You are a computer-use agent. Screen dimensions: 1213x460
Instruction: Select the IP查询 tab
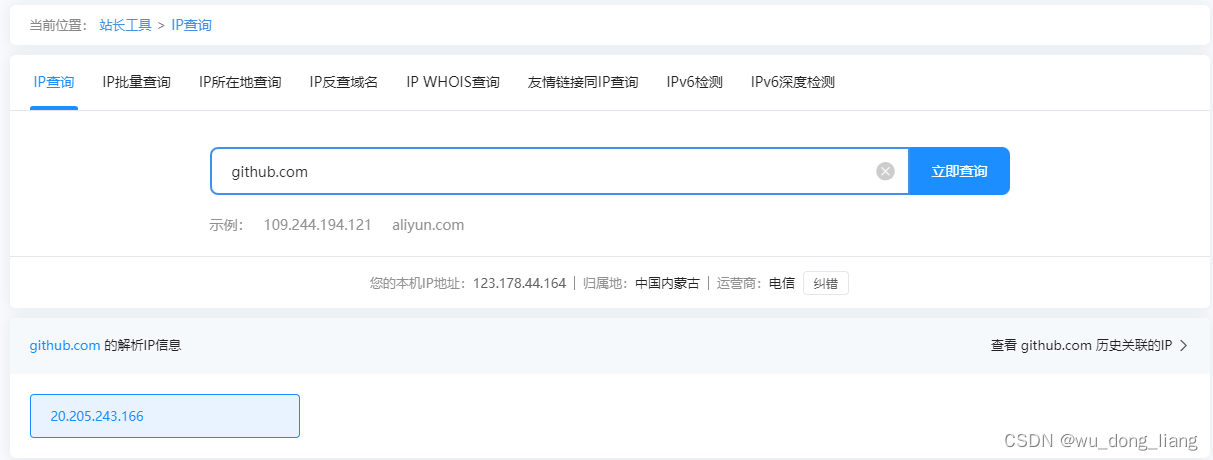[x=54, y=82]
